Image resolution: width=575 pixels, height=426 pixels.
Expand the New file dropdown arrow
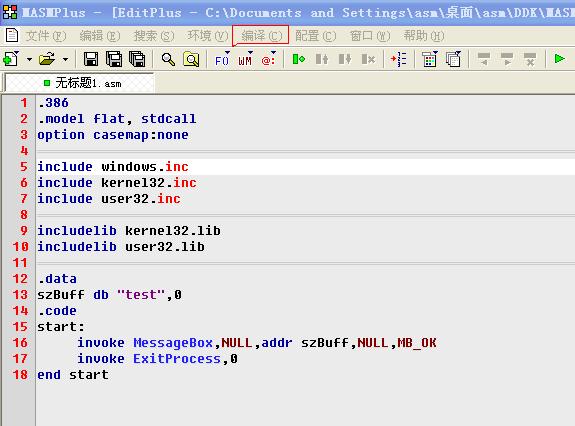click(29, 59)
